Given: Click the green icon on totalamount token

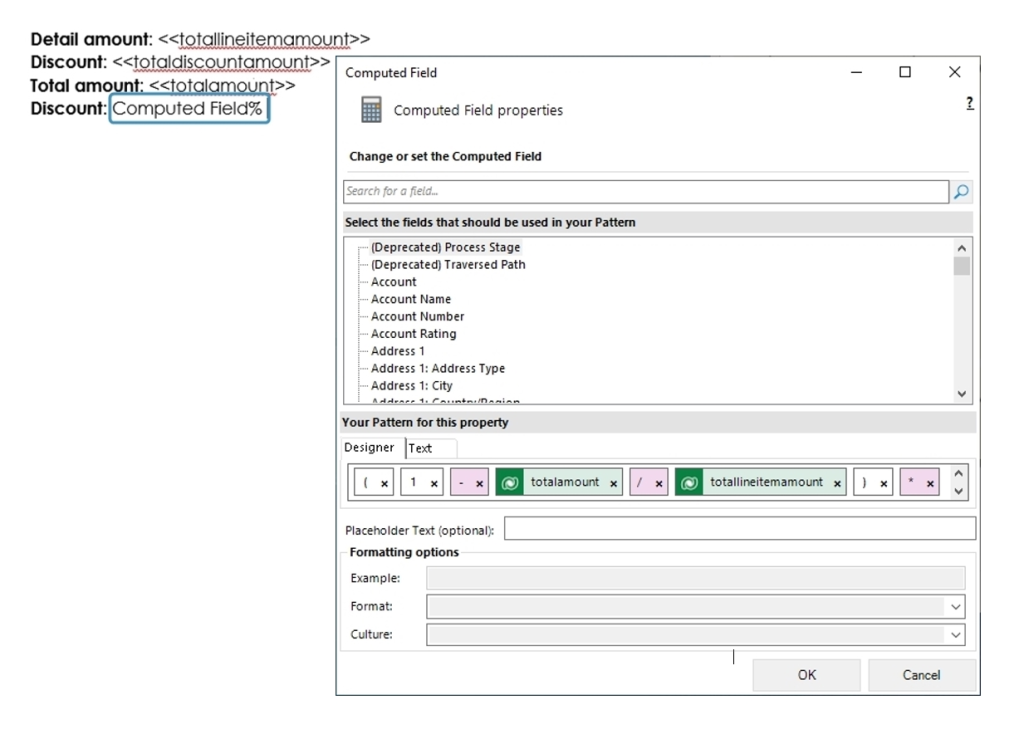Looking at the screenshot, I should tap(509, 483).
